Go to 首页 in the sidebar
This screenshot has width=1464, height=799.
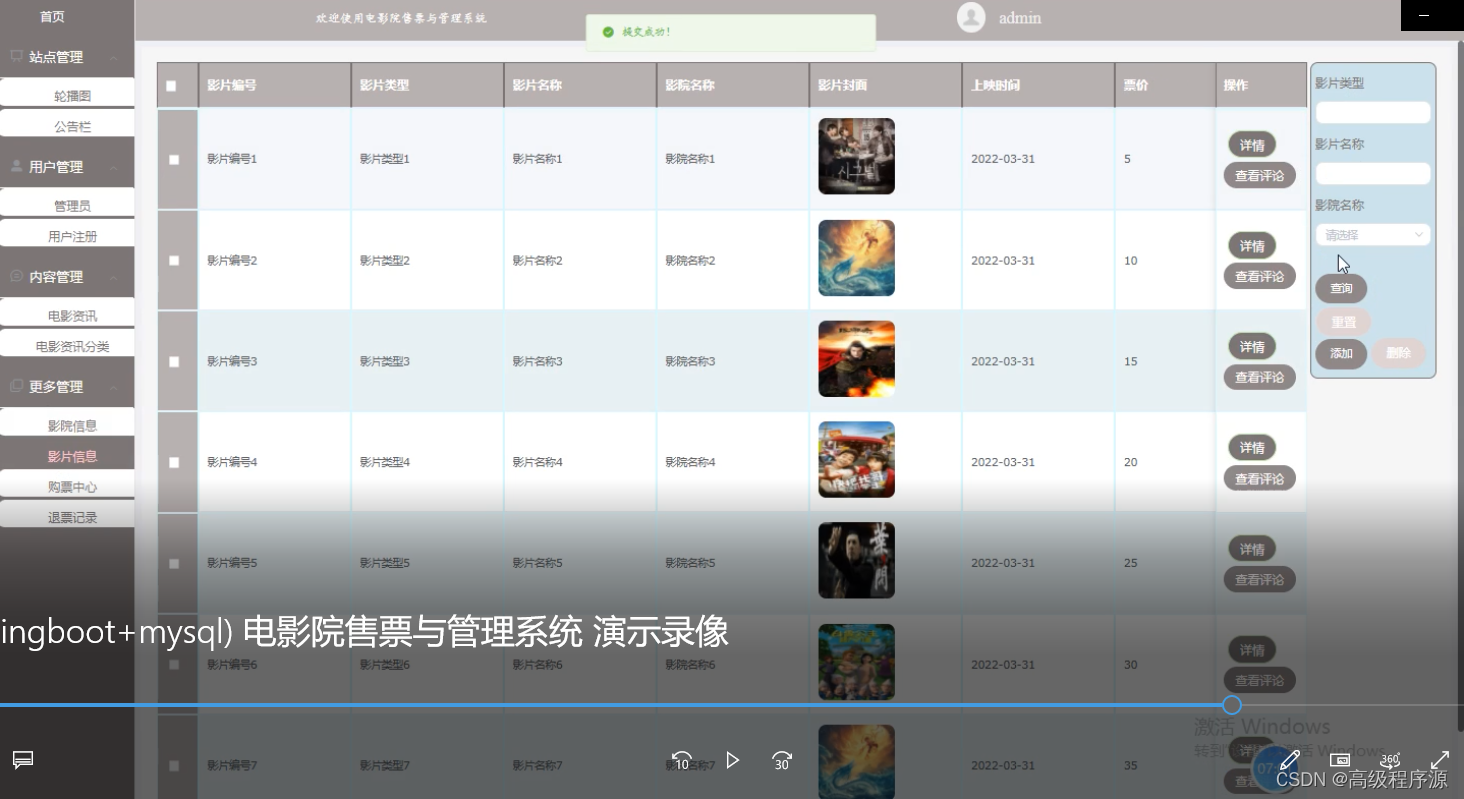[52, 17]
